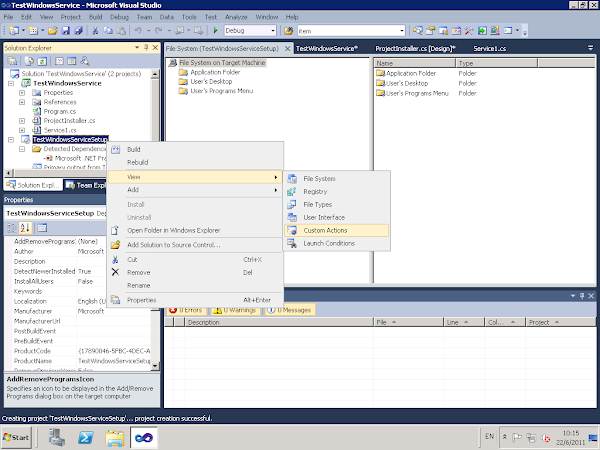
Task: Click the Open File toolbar icon
Action: (53, 31)
